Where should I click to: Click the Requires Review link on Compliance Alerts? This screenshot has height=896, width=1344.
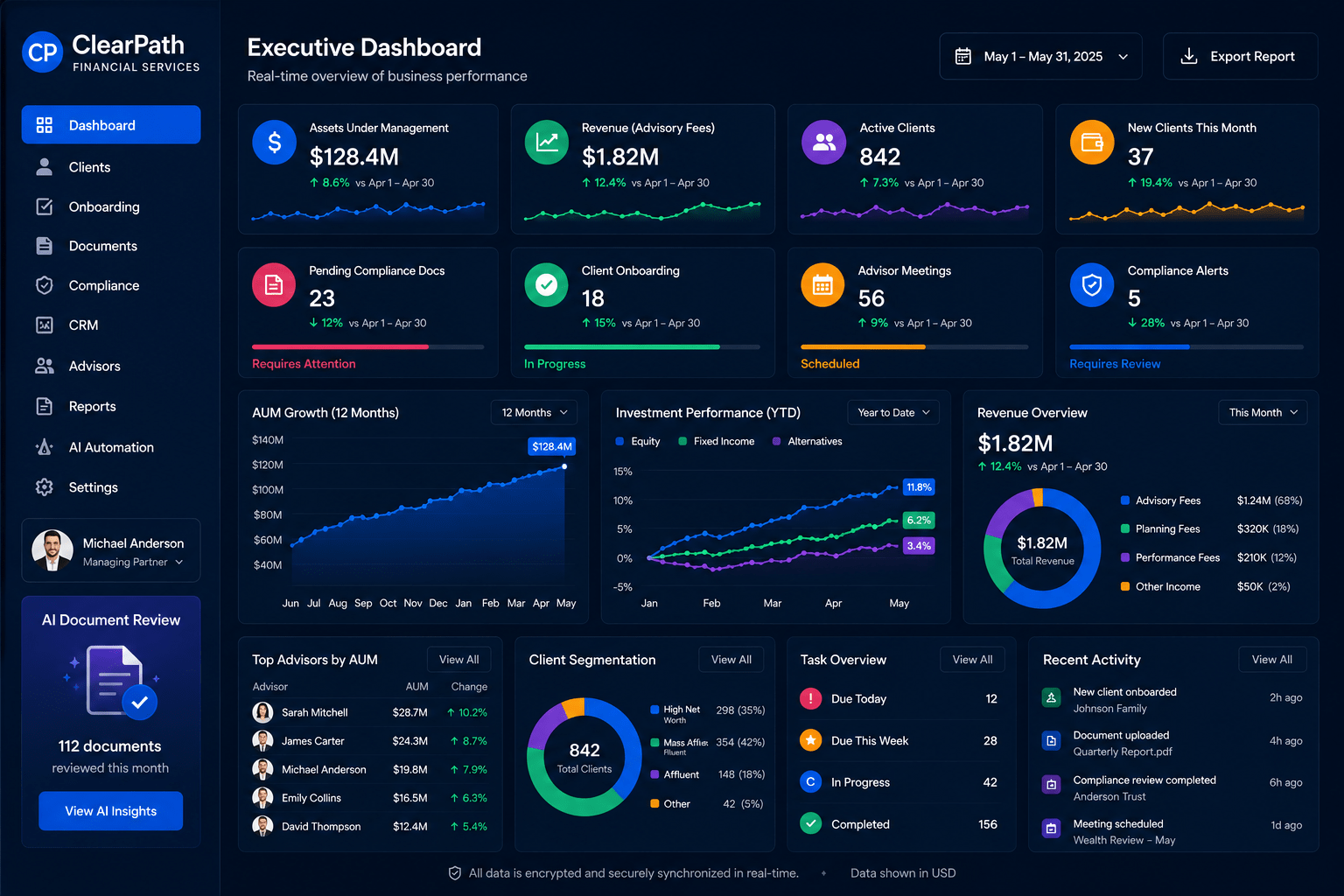coord(1115,364)
